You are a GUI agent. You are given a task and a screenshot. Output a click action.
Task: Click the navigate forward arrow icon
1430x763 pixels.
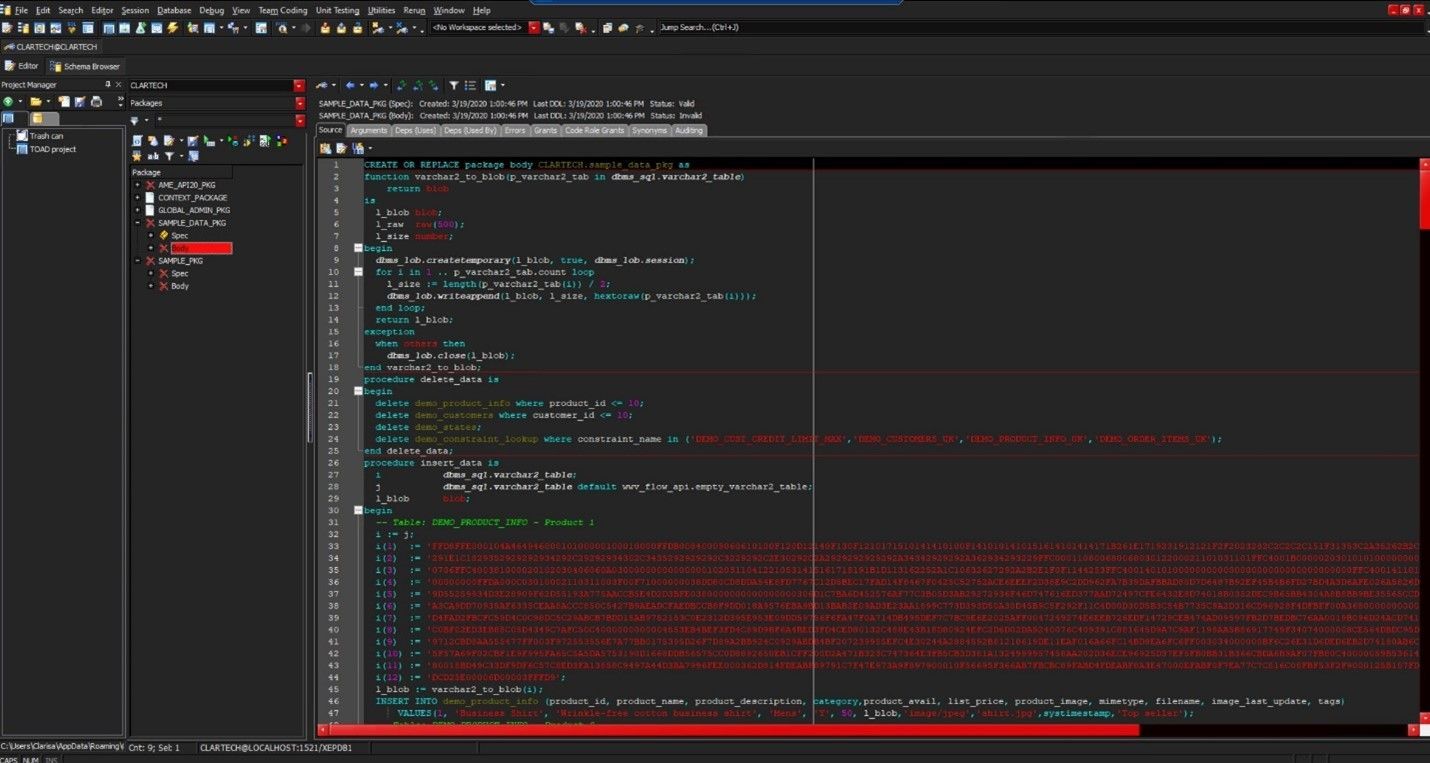[x=373, y=86]
